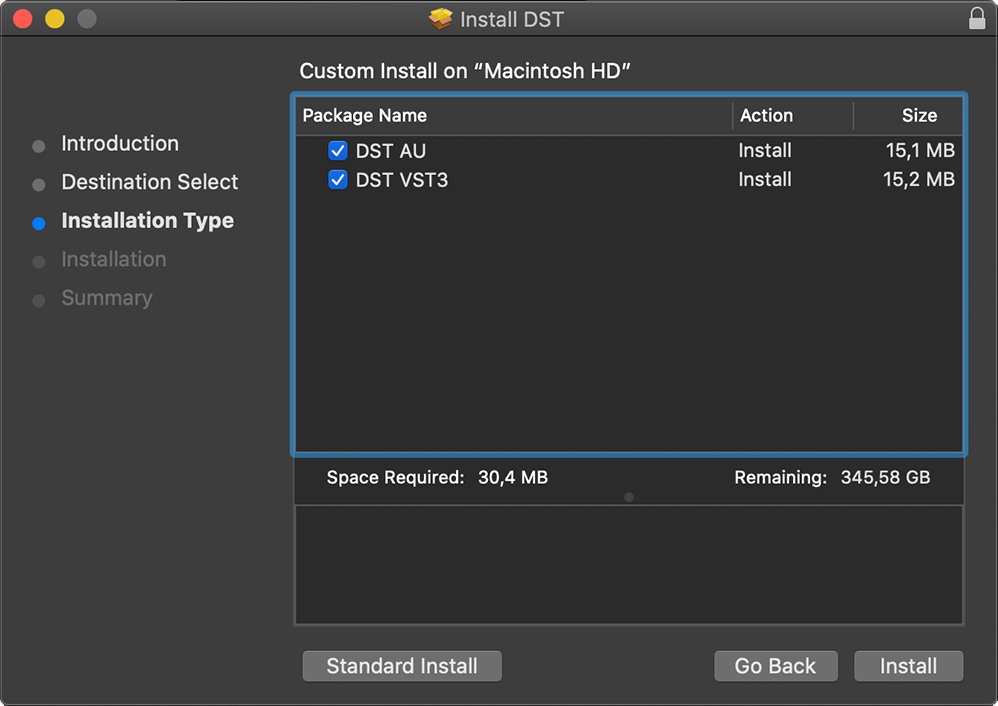The width and height of the screenshot is (998, 706).
Task: Click the blue Installation Type bullet
Action: point(39,223)
